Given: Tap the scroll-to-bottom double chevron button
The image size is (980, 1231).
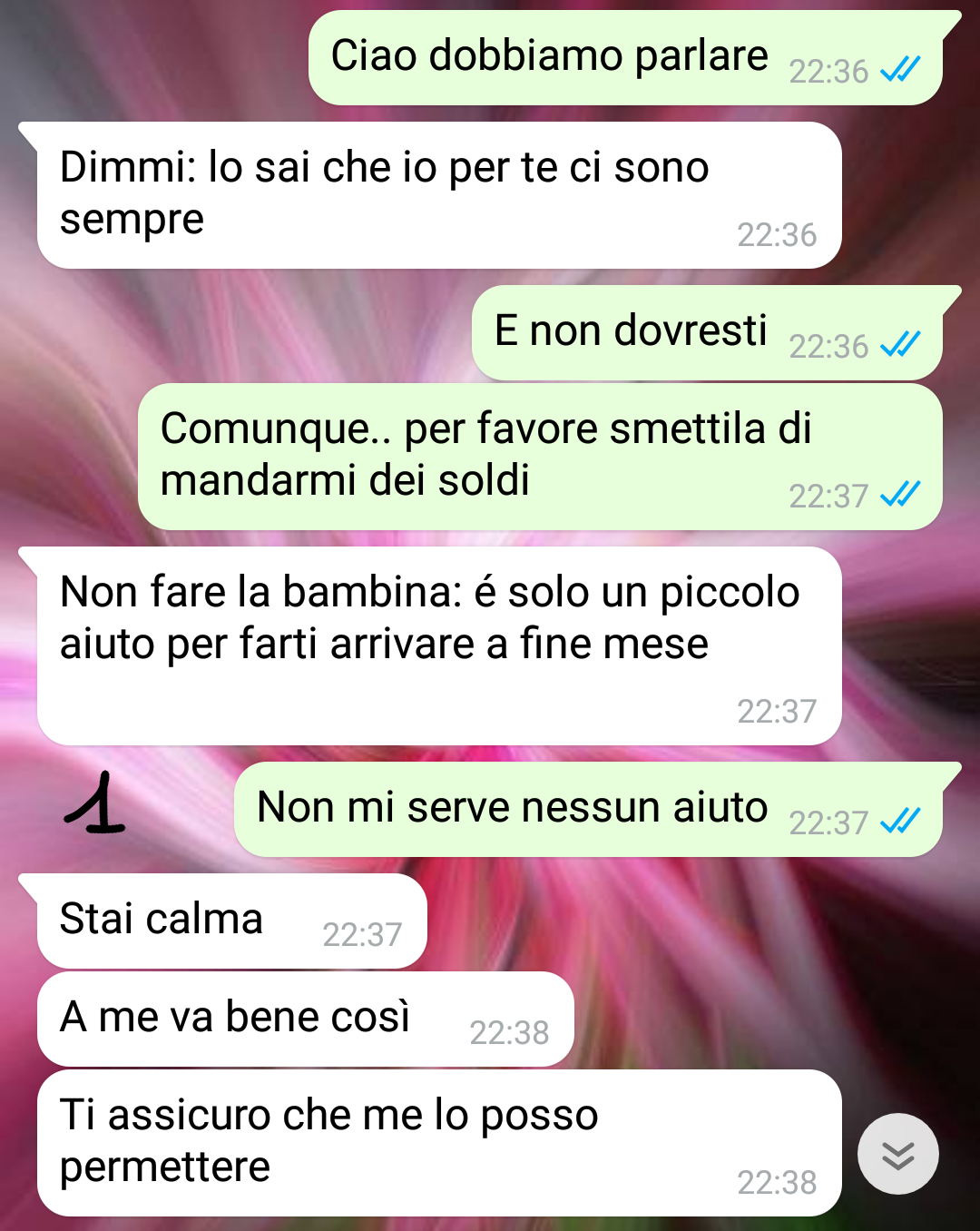Looking at the screenshot, I should click(897, 1154).
